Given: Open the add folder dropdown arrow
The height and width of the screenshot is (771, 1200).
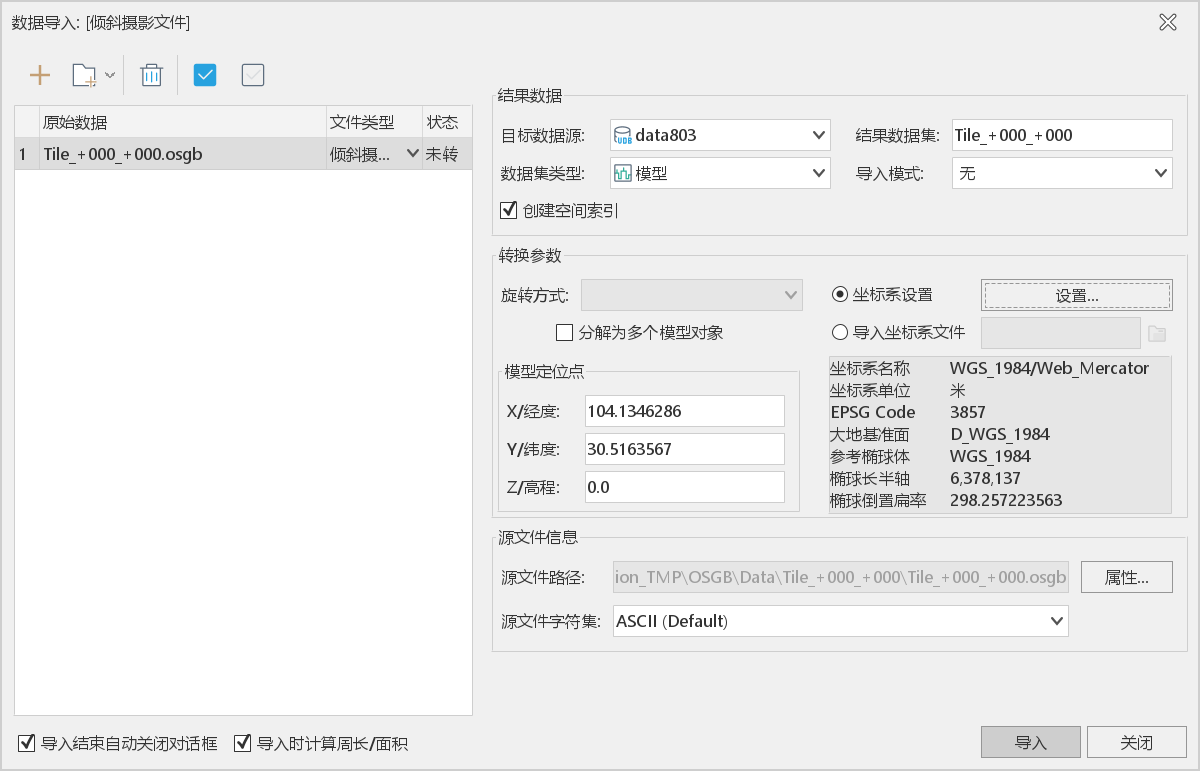Looking at the screenshot, I should pyautogui.click(x=110, y=75).
